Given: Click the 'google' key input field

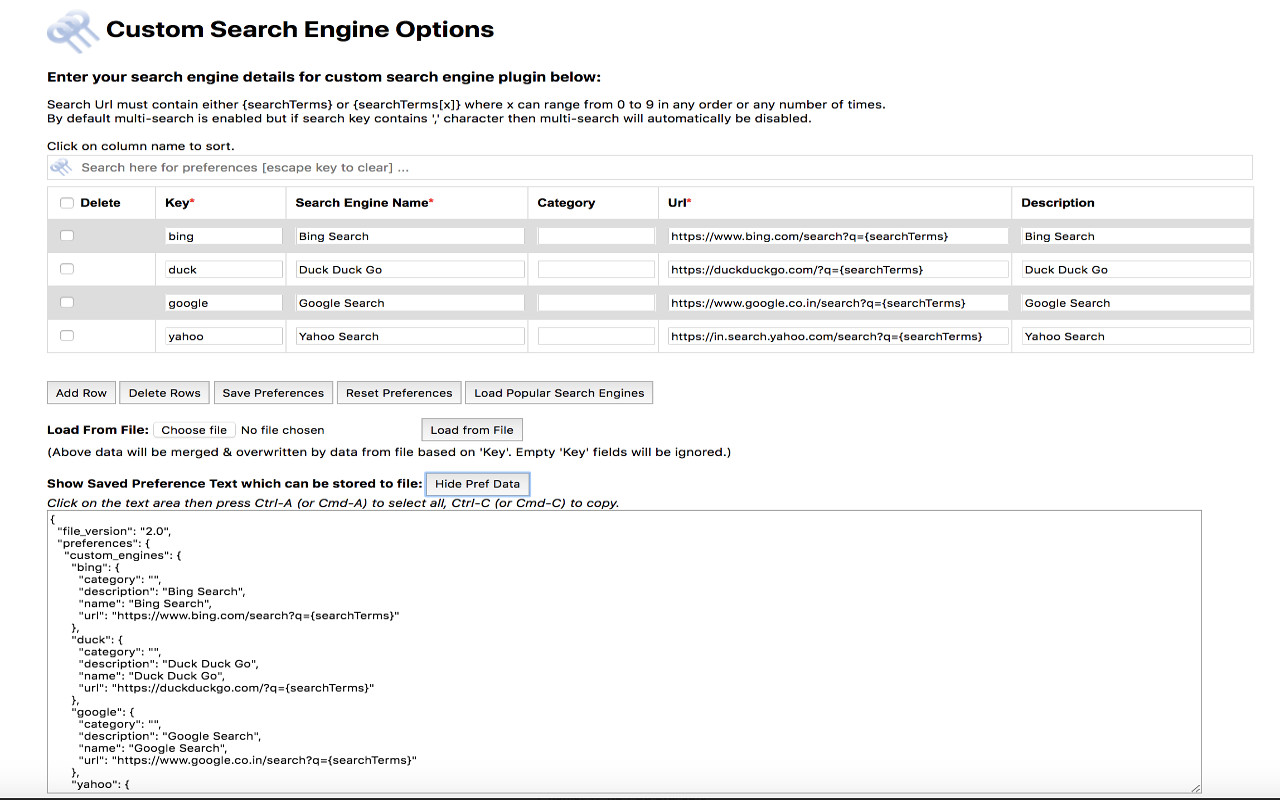Looking at the screenshot, I should click(x=224, y=303).
